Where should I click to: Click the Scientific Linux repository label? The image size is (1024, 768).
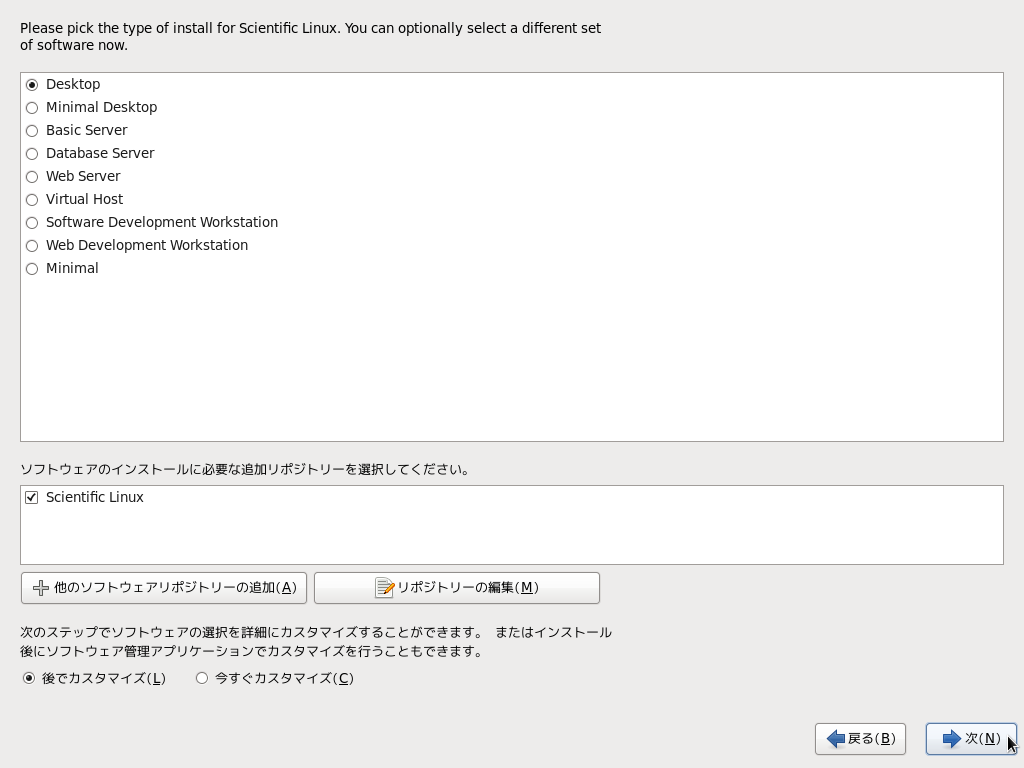point(95,497)
